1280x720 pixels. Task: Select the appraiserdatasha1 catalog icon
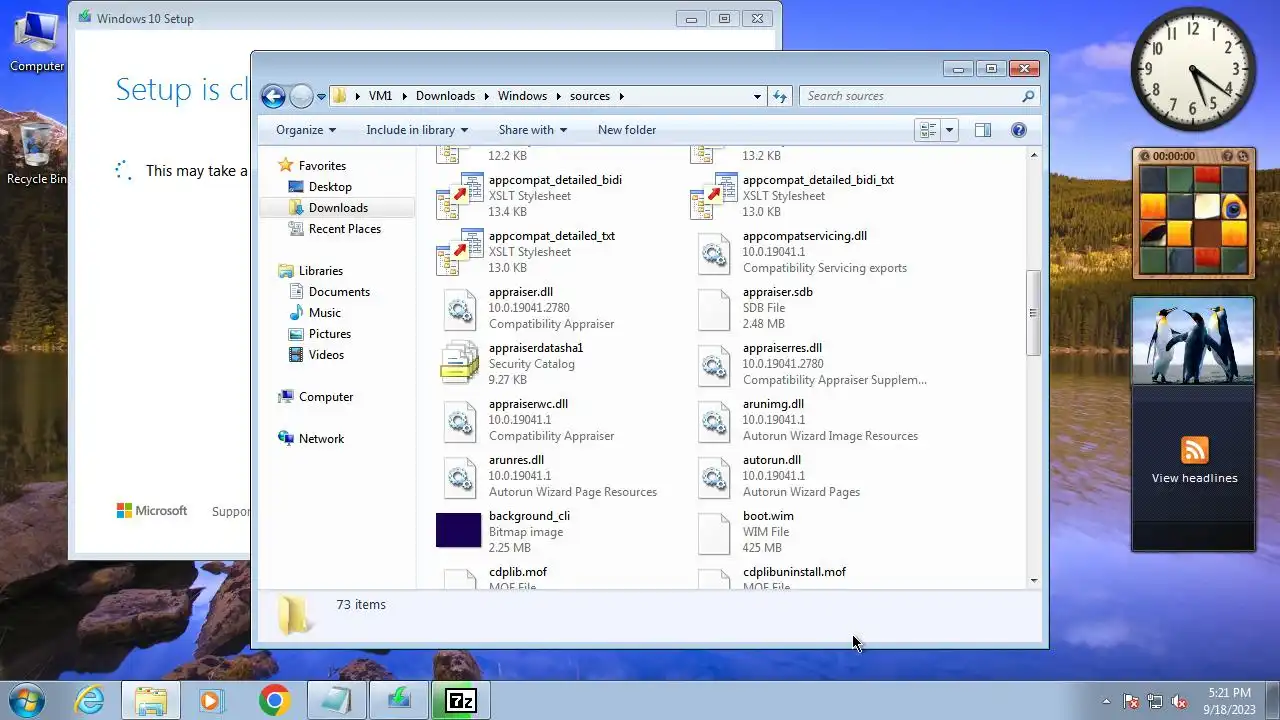[460, 364]
